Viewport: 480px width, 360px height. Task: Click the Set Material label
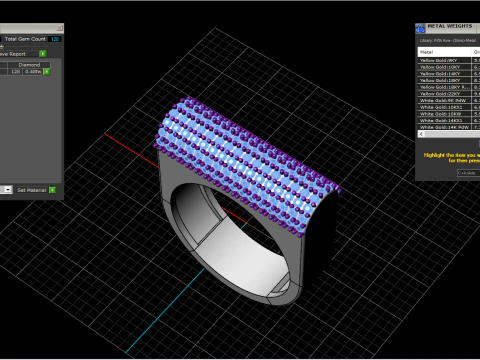[31, 190]
